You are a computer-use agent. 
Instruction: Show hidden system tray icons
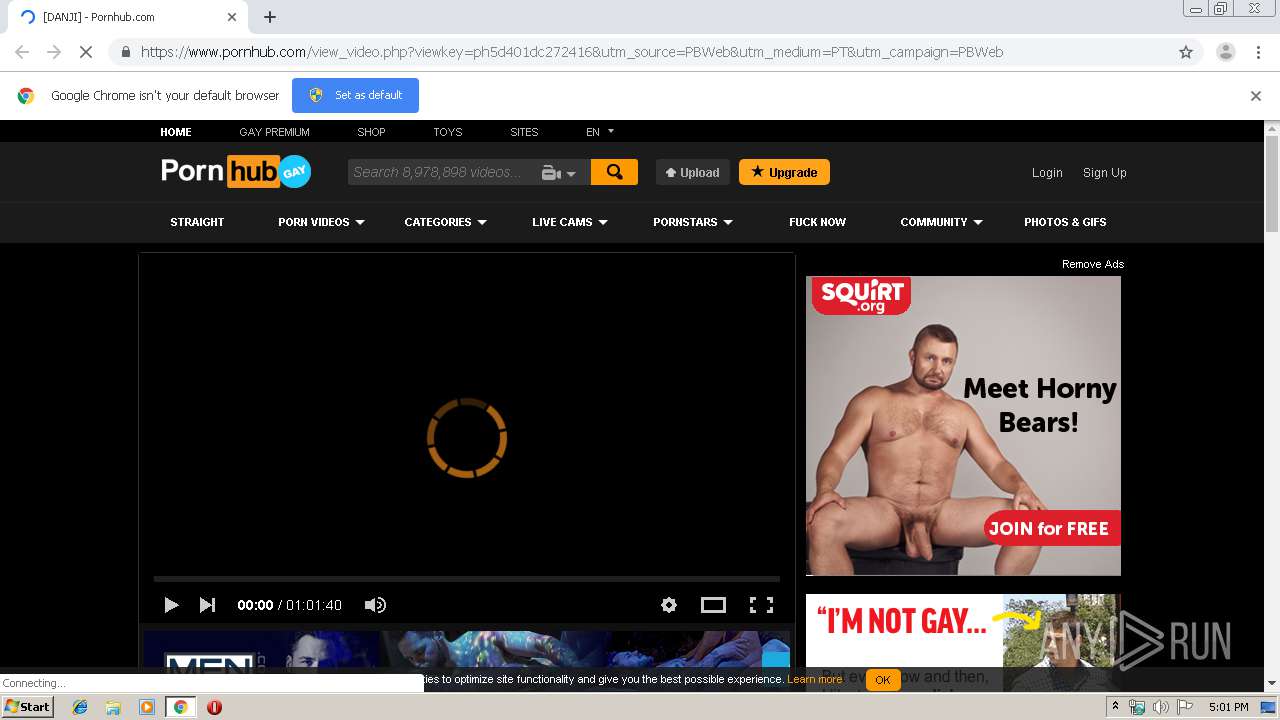[x=1115, y=707]
